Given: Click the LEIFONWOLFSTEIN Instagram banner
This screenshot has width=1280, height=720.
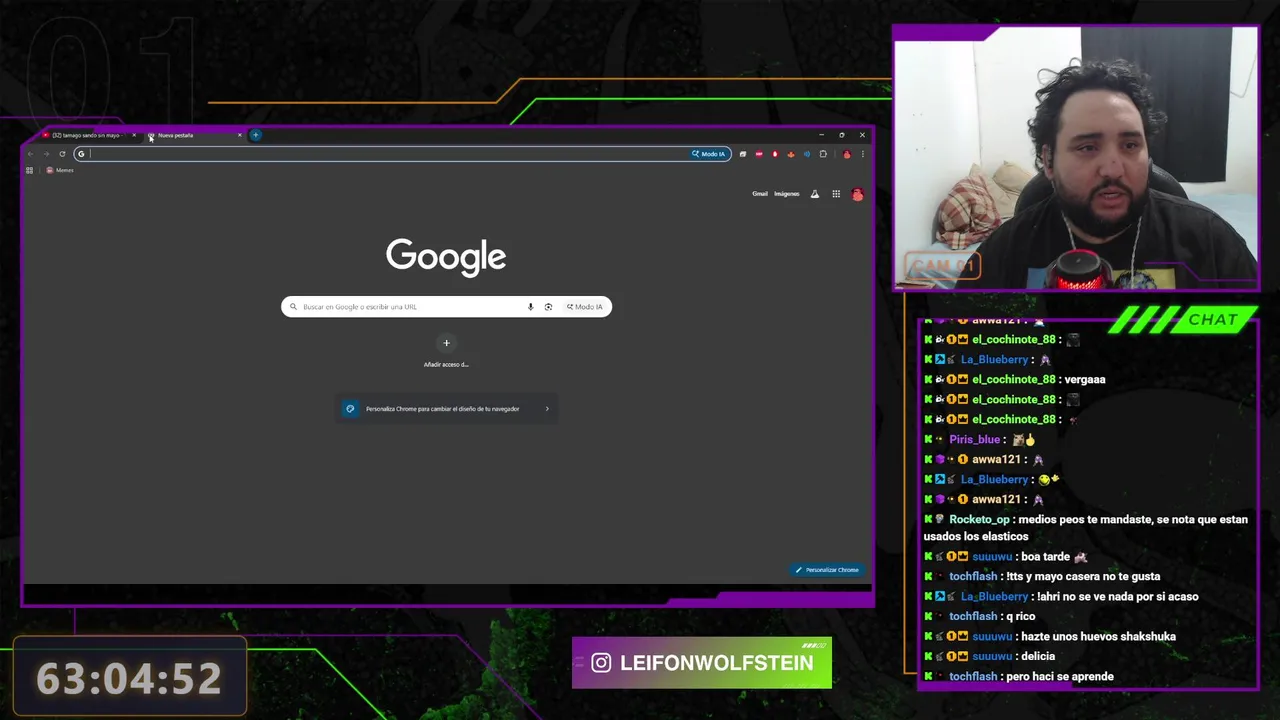Looking at the screenshot, I should coord(702,663).
